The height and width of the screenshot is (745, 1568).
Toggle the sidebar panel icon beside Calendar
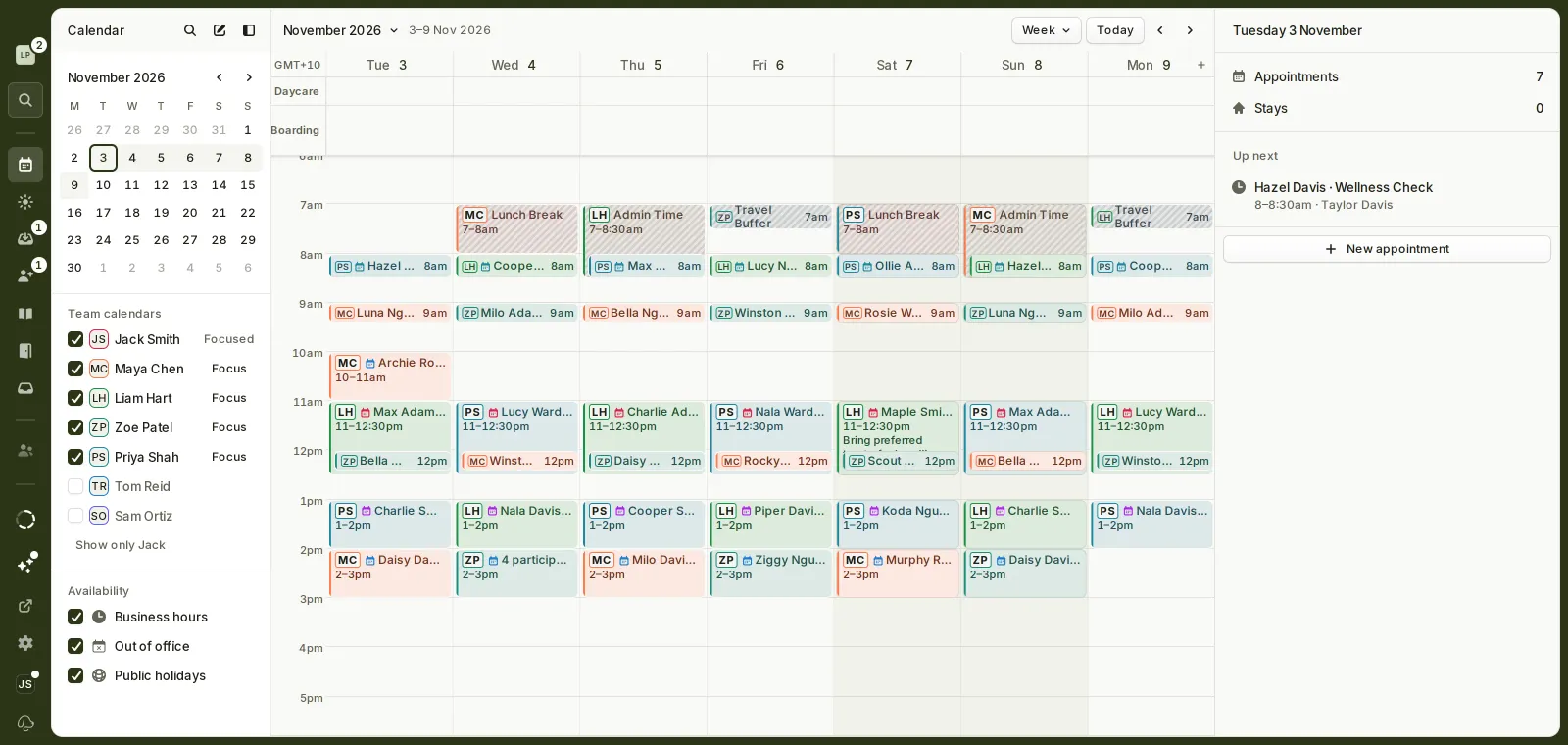[249, 30]
